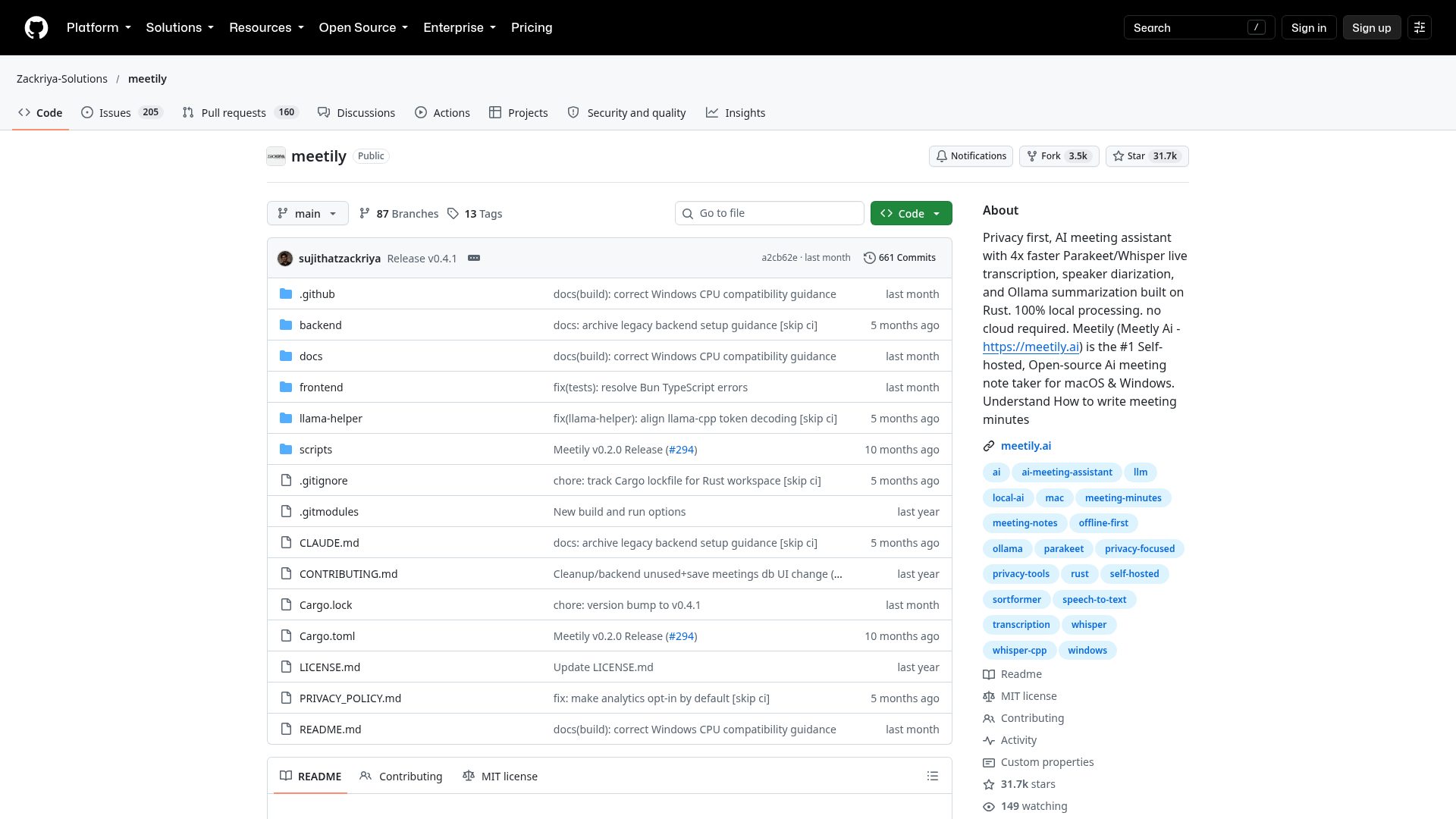Open the main branch selector dropdown
The height and width of the screenshot is (819, 1456).
[308, 213]
